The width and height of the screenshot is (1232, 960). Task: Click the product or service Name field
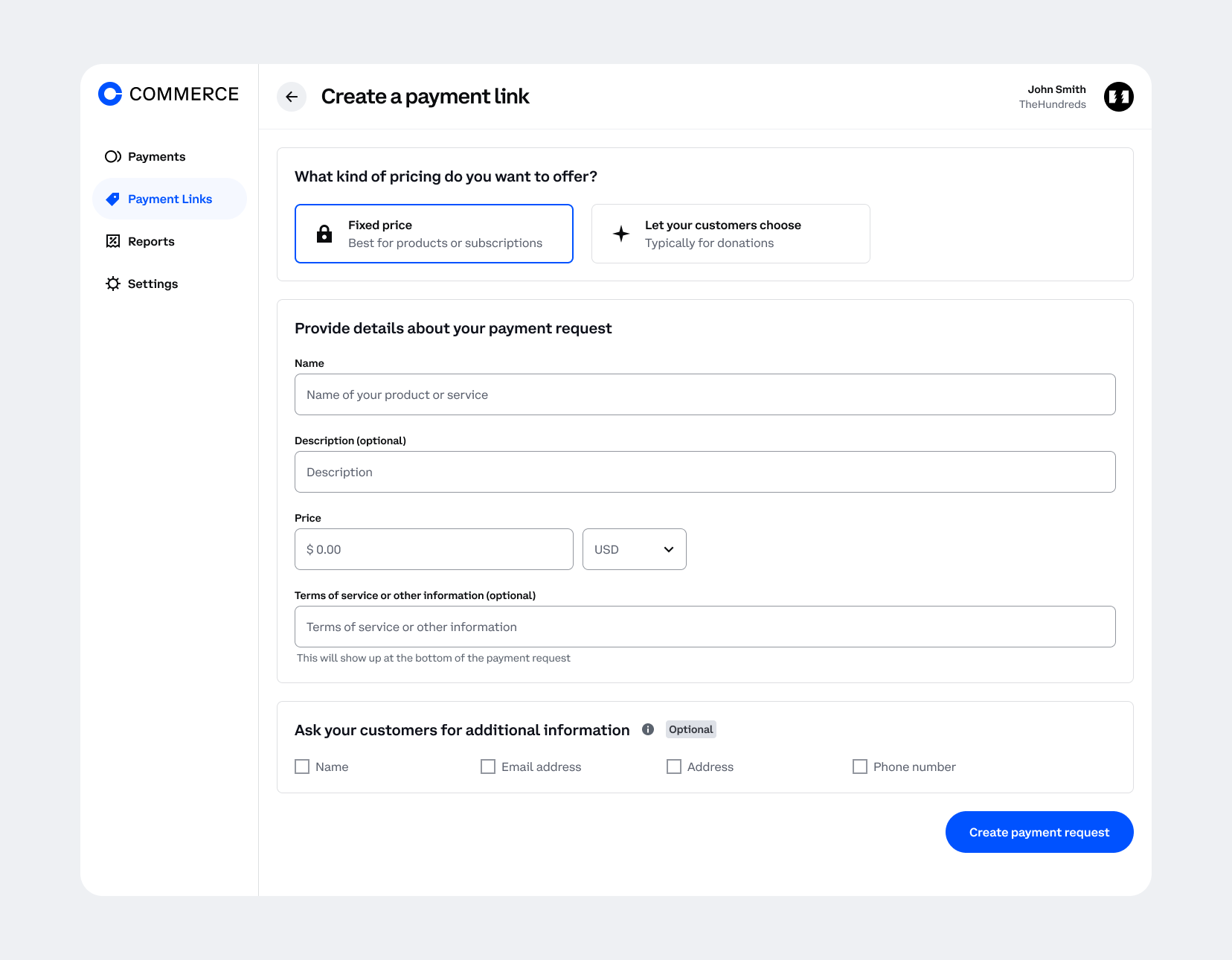click(x=705, y=394)
